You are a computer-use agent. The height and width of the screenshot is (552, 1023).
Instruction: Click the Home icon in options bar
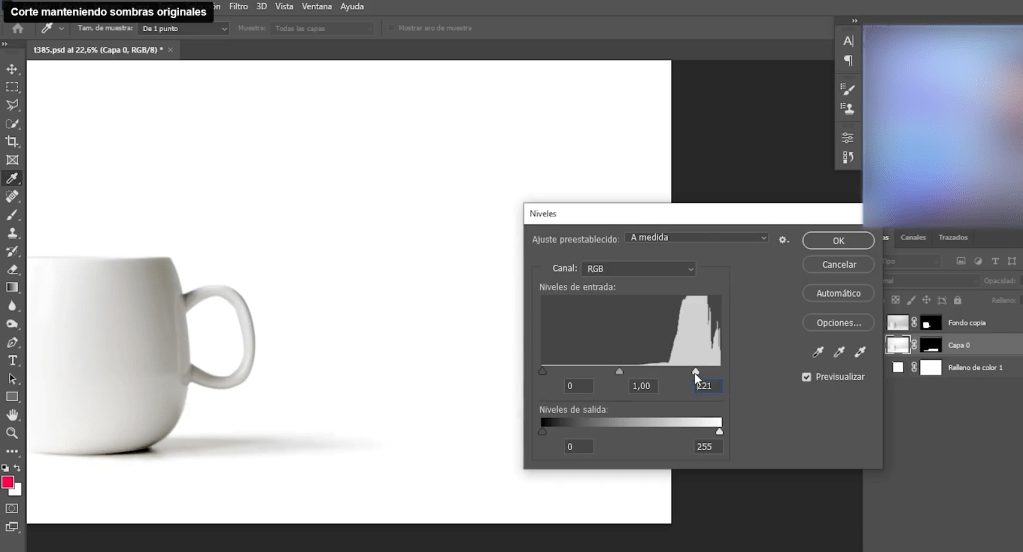coord(17,29)
